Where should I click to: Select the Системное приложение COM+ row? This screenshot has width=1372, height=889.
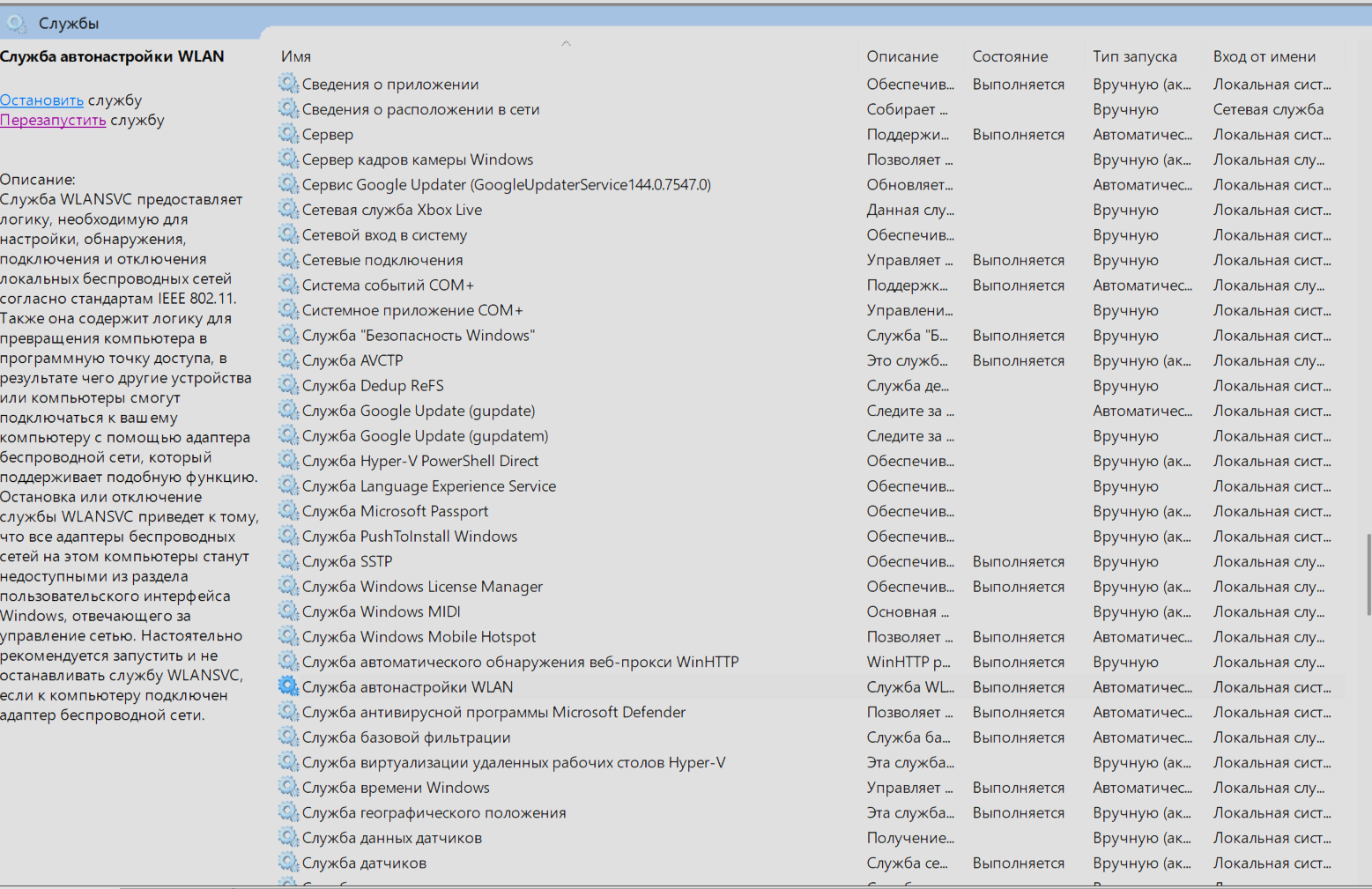[x=811, y=310]
